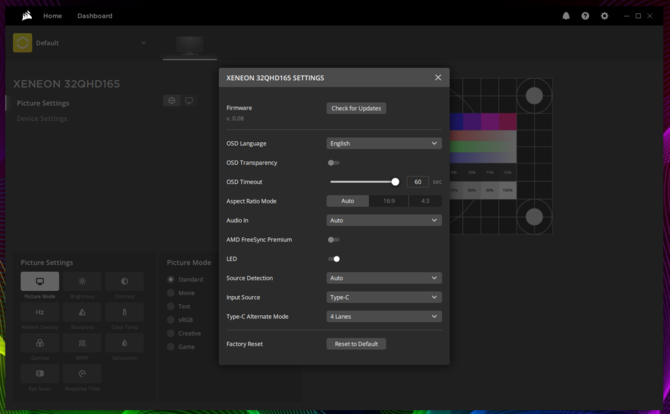Select the Sharpness tile

82,312
